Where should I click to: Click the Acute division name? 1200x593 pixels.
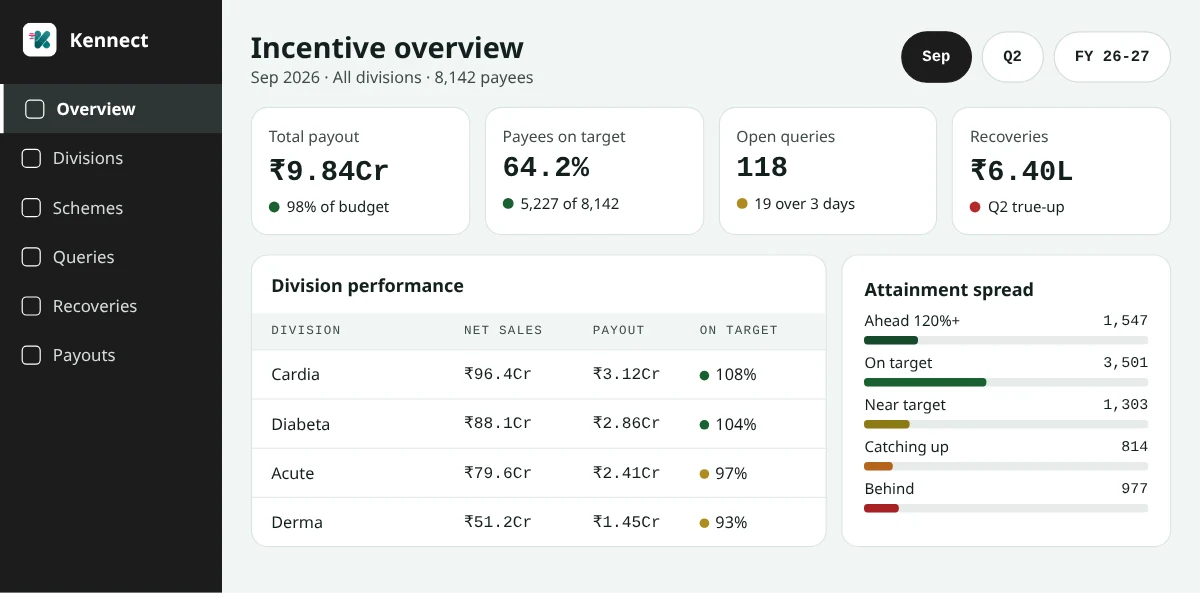coord(292,473)
